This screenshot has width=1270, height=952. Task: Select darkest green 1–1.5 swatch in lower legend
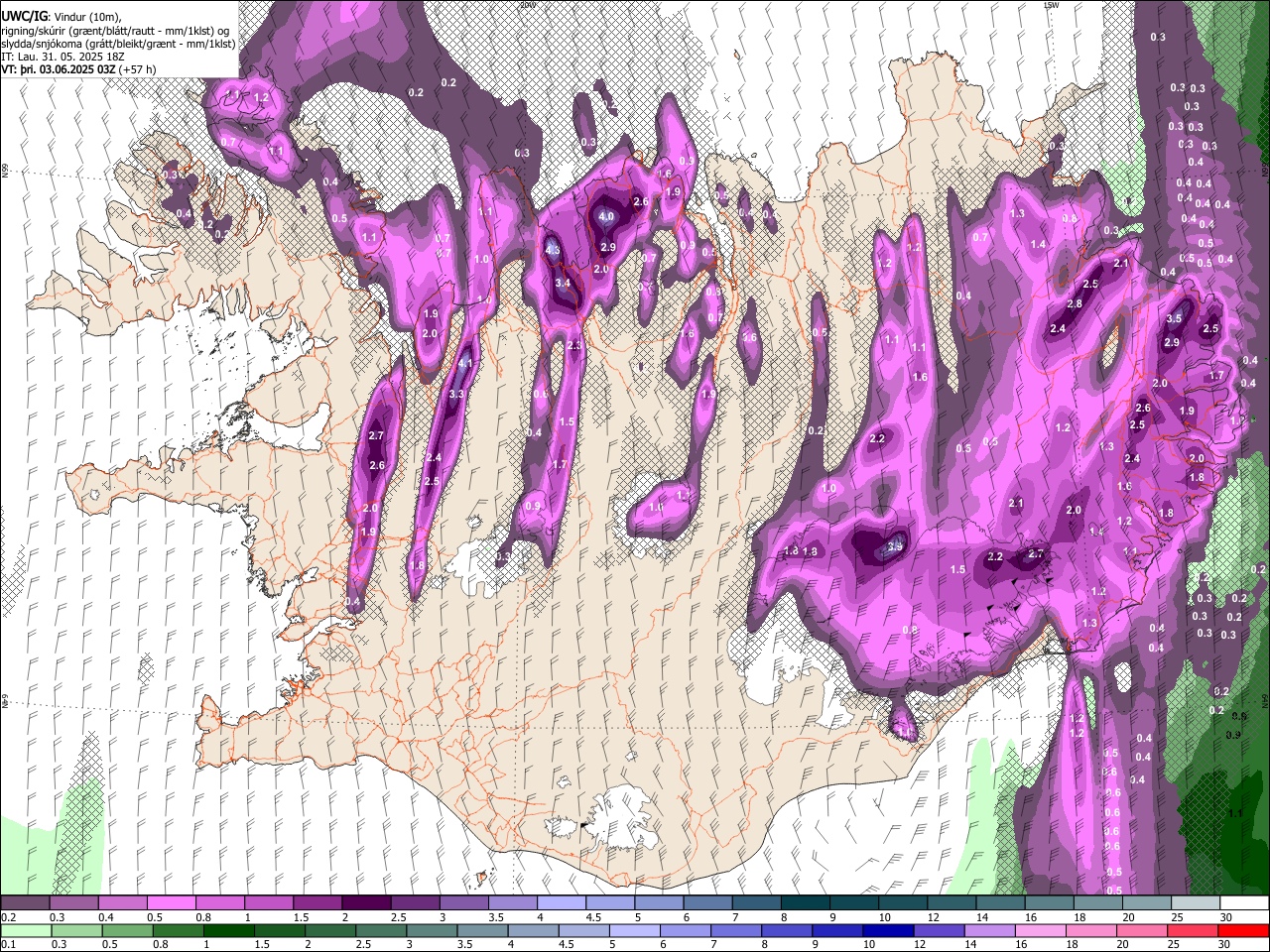pos(227,931)
